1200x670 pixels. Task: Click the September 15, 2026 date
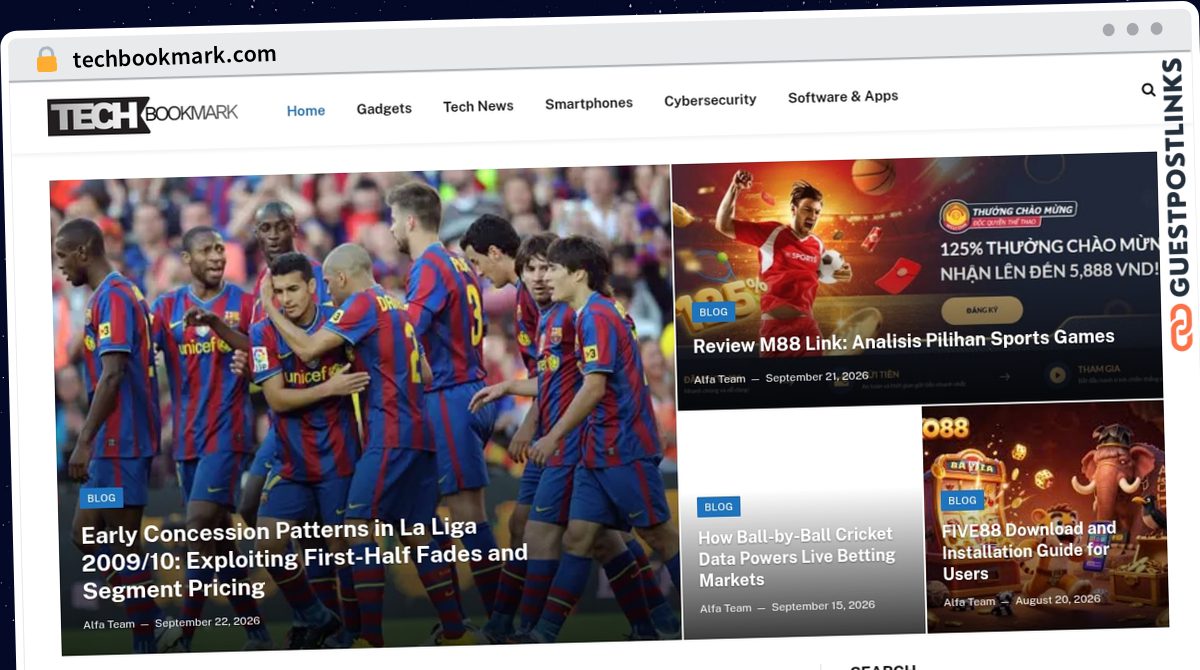(823, 606)
